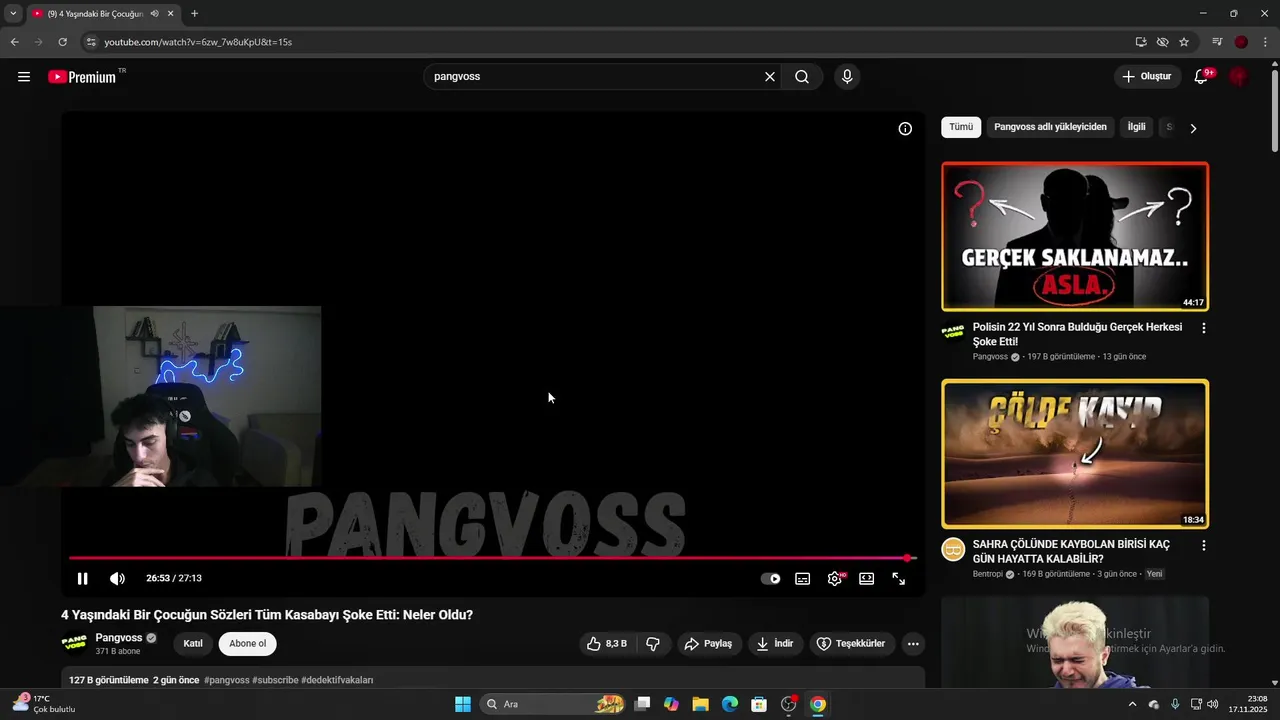Open File Explorer from taskbar
This screenshot has width=1280, height=720.
point(700,704)
